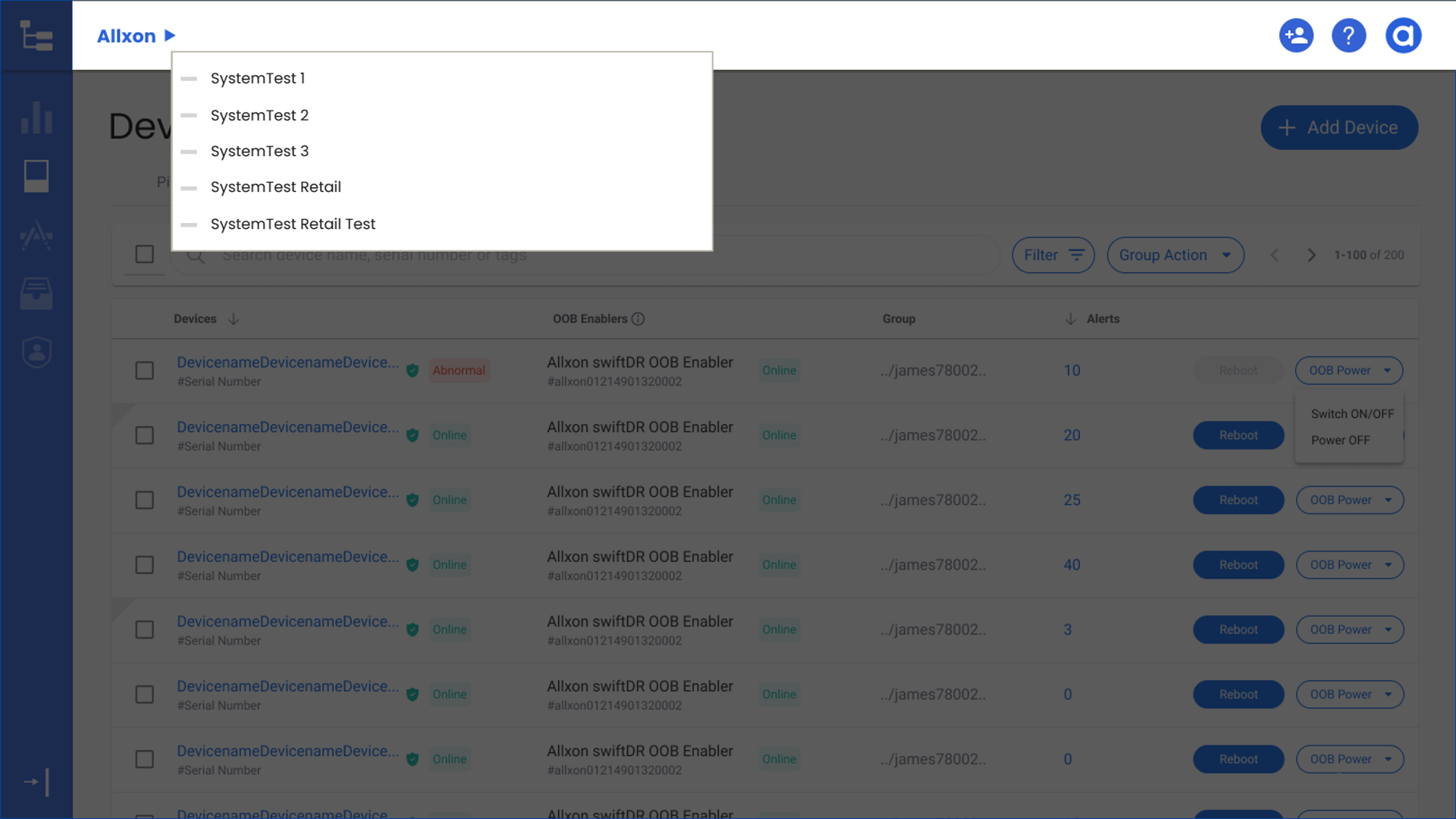Click the add user icon
The width and height of the screenshot is (1456, 819).
click(x=1296, y=36)
